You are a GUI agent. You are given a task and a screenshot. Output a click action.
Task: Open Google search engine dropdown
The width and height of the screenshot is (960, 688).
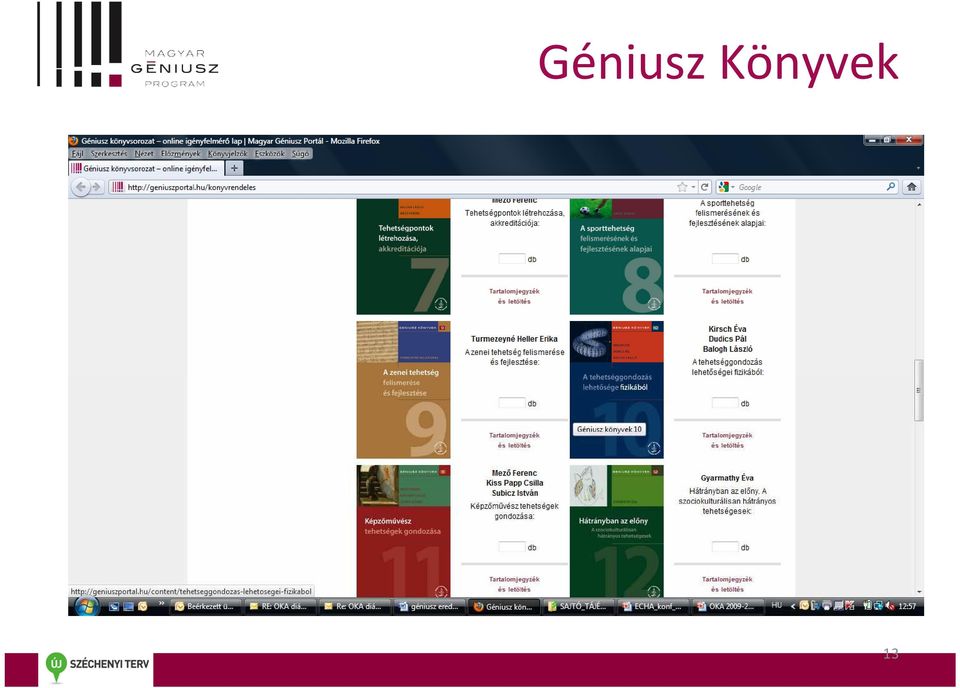tap(727, 187)
